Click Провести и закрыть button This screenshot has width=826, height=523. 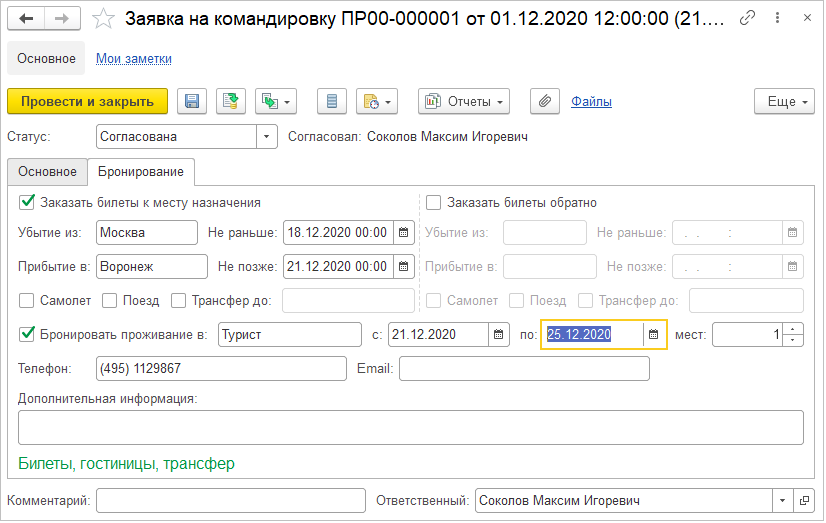(x=87, y=101)
